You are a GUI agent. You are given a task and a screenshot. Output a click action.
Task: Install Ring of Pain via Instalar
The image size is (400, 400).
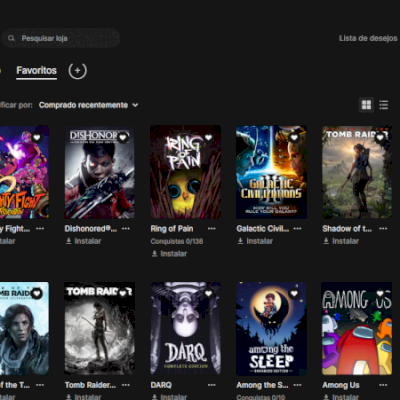click(x=169, y=254)
